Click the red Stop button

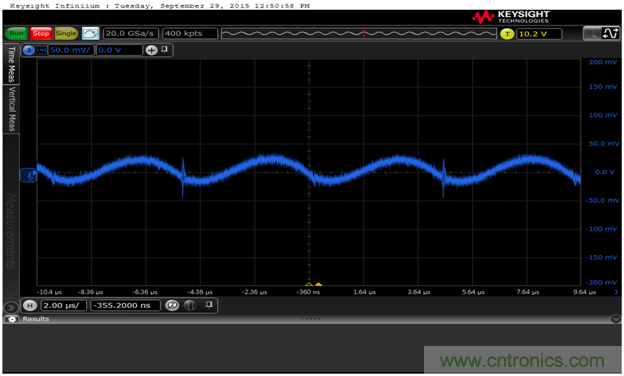click(x=41, y=33)
